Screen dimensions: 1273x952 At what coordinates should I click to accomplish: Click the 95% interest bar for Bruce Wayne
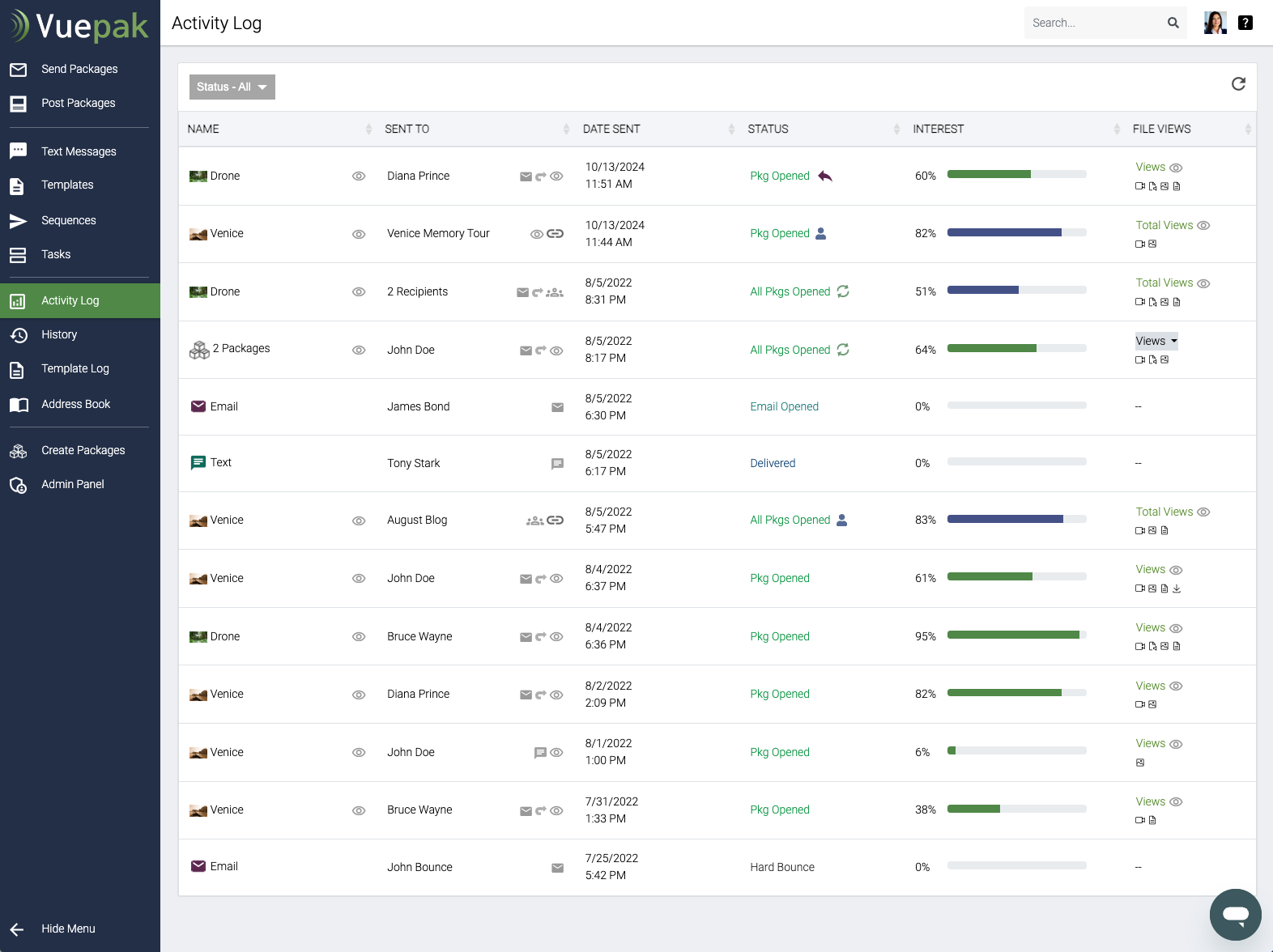(1015, 635)
